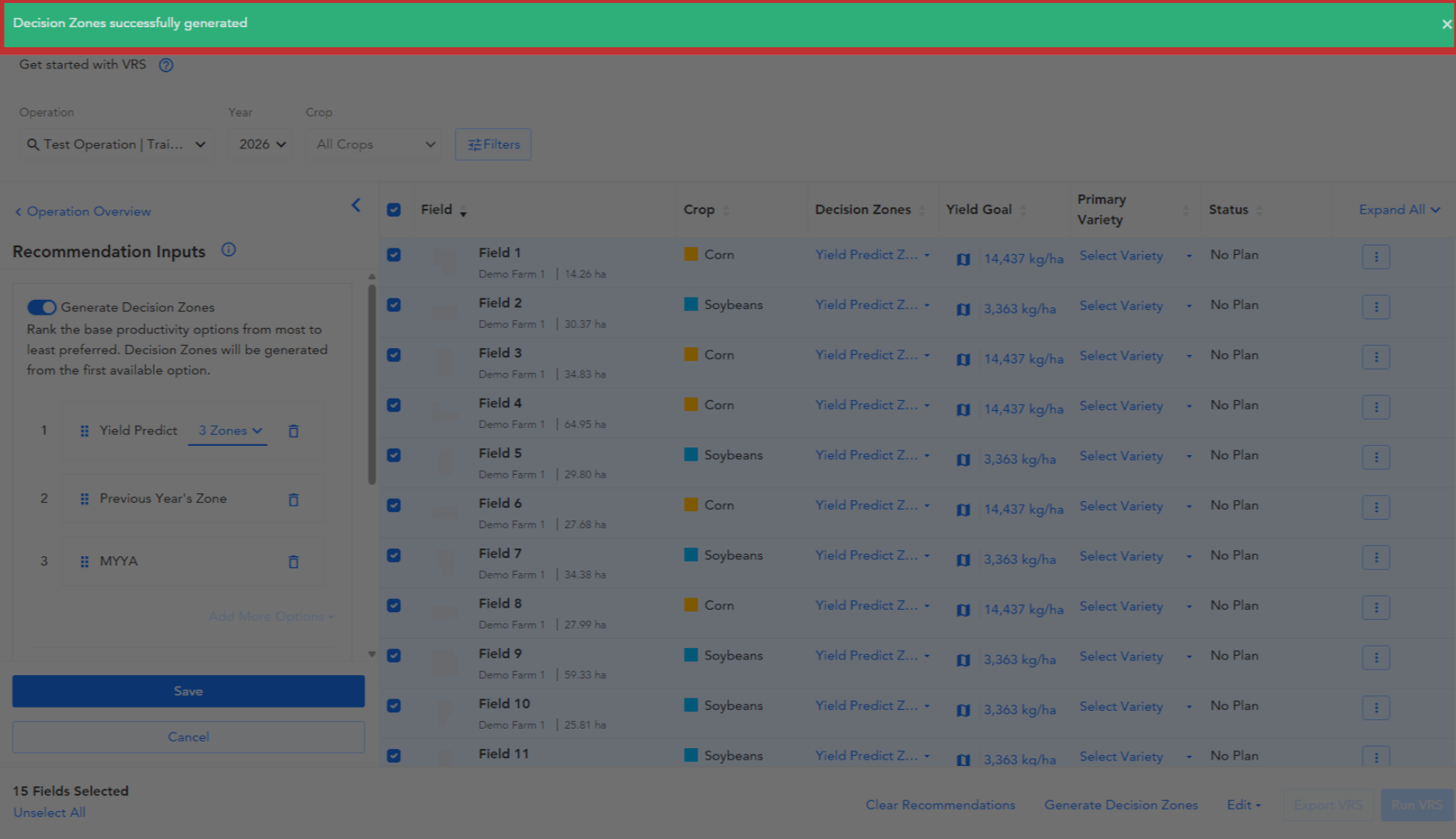
Task: Delete the MYYA option using trash icon
Action: [x=294, y=562]
